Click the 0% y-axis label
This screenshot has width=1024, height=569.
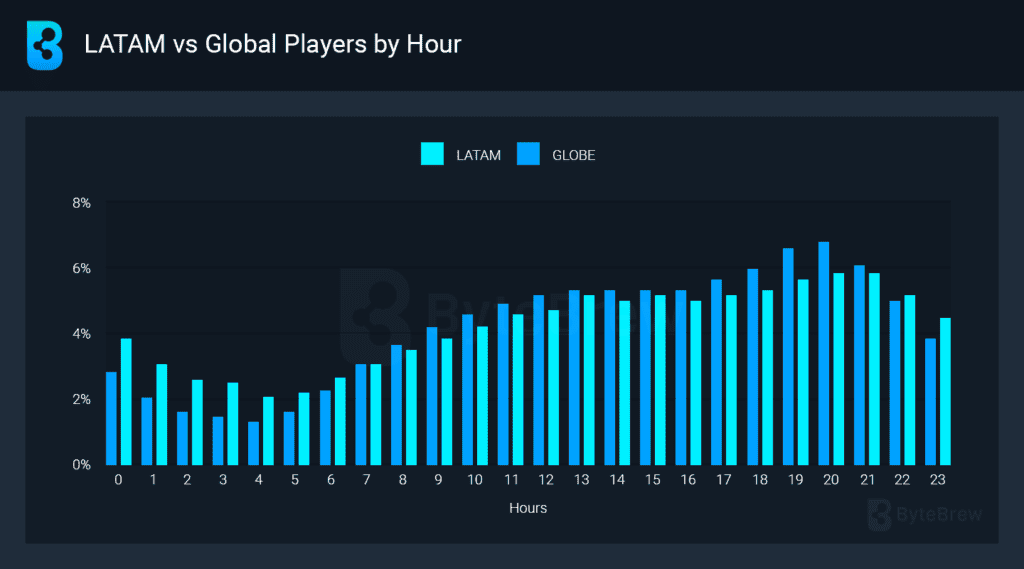[81, 465]
